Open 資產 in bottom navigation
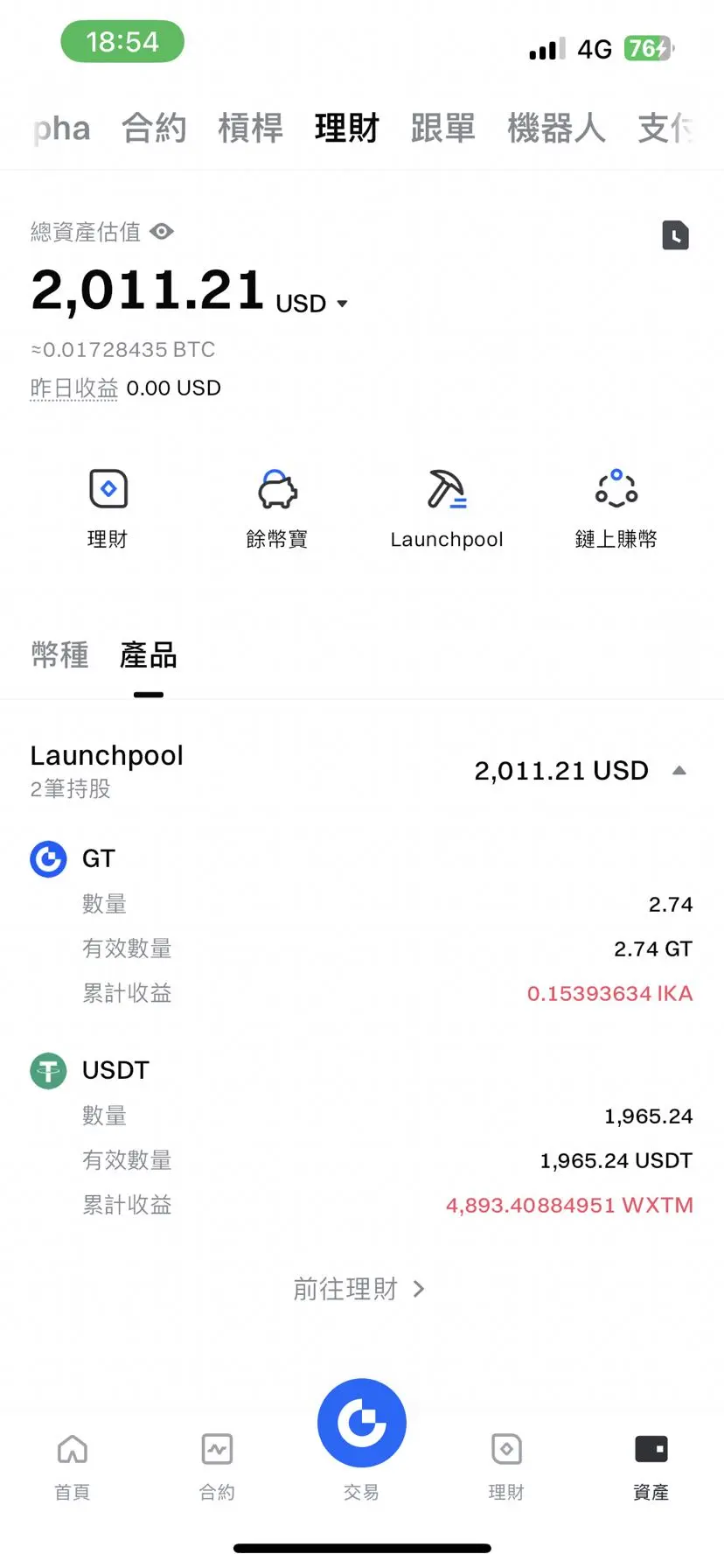Viewport: 724px width, 1568px height. pos(651,1467)
